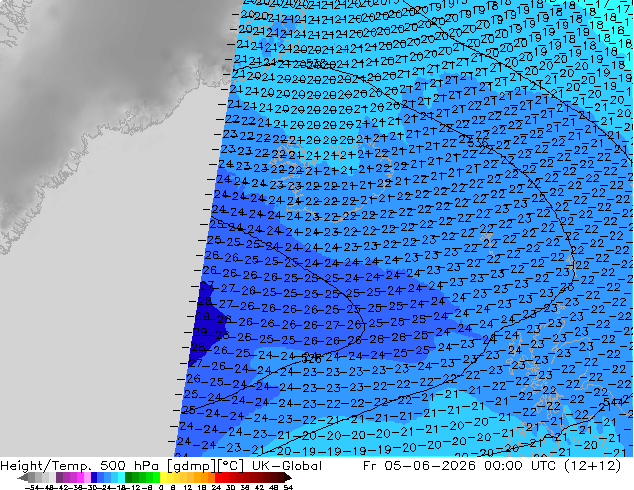Click the 544 contour label near the right edge
The image size is (634, 490).
(613, 401)
